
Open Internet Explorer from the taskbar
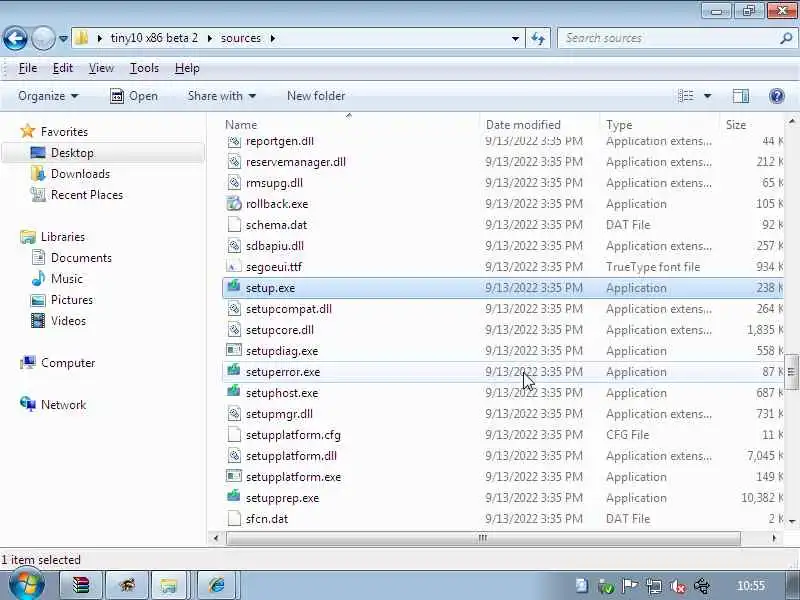[x=217, y=585]
